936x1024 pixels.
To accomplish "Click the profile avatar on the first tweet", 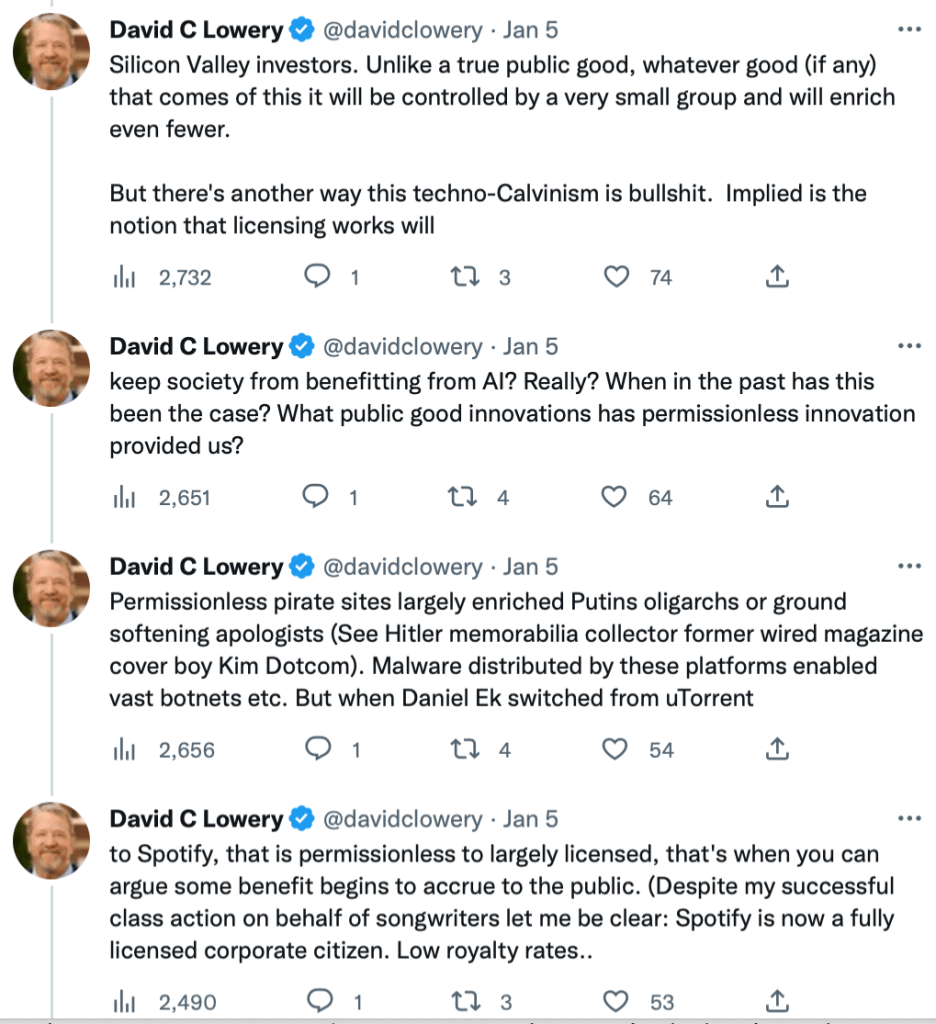I will [x=52, y=52].
